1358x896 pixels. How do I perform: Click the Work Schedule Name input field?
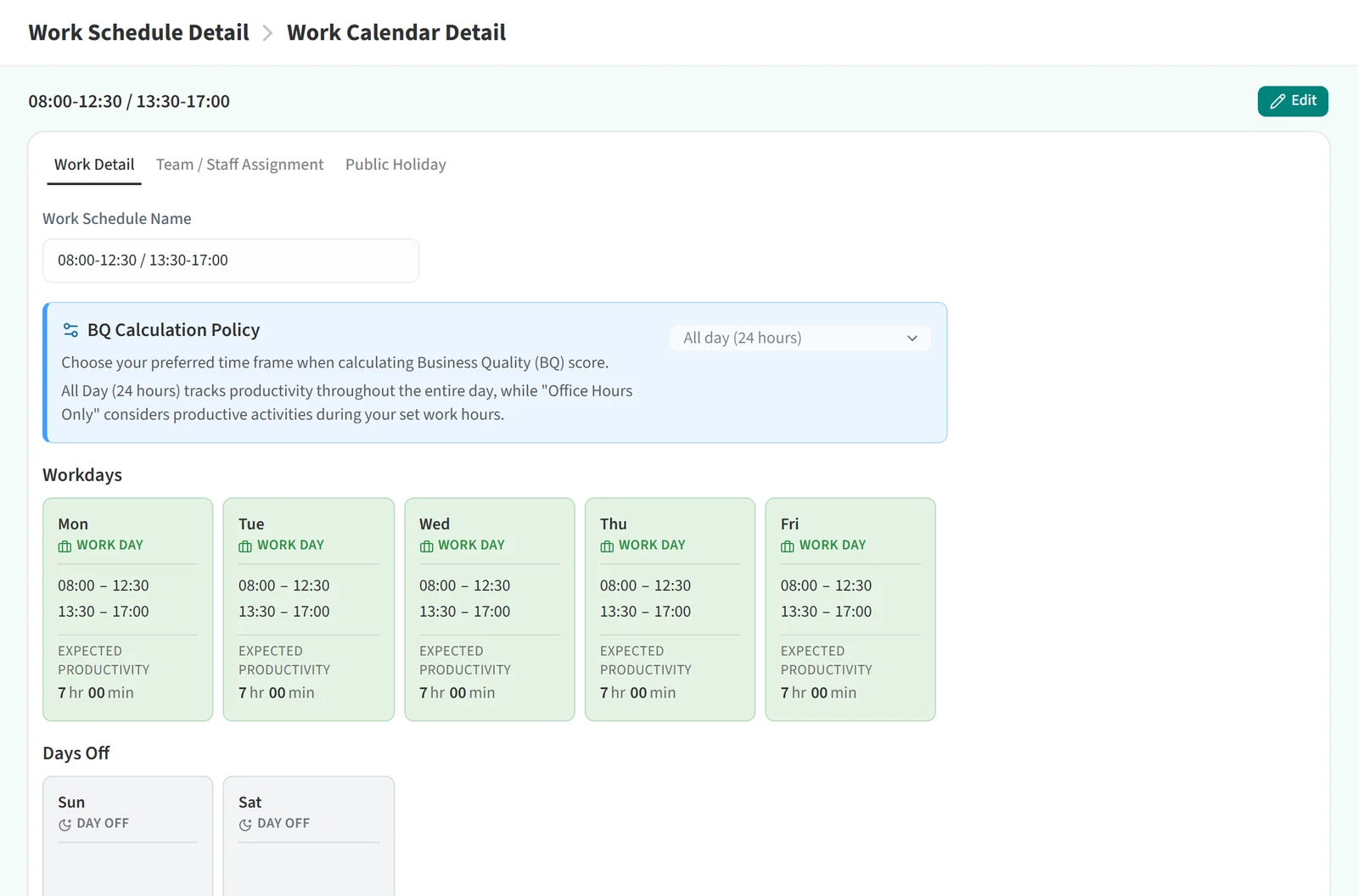[x=231, y=260]
